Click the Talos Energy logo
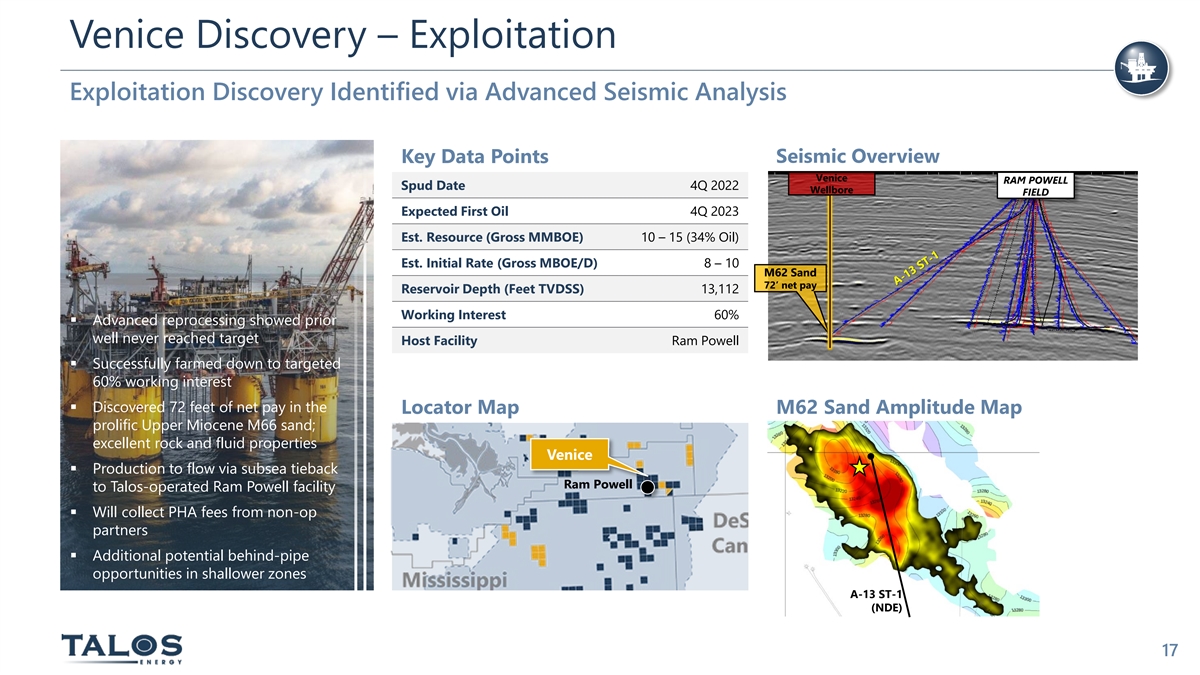The height and width of the screenshot is (675, 1200). pyautogui.click(x=121, y=648)
